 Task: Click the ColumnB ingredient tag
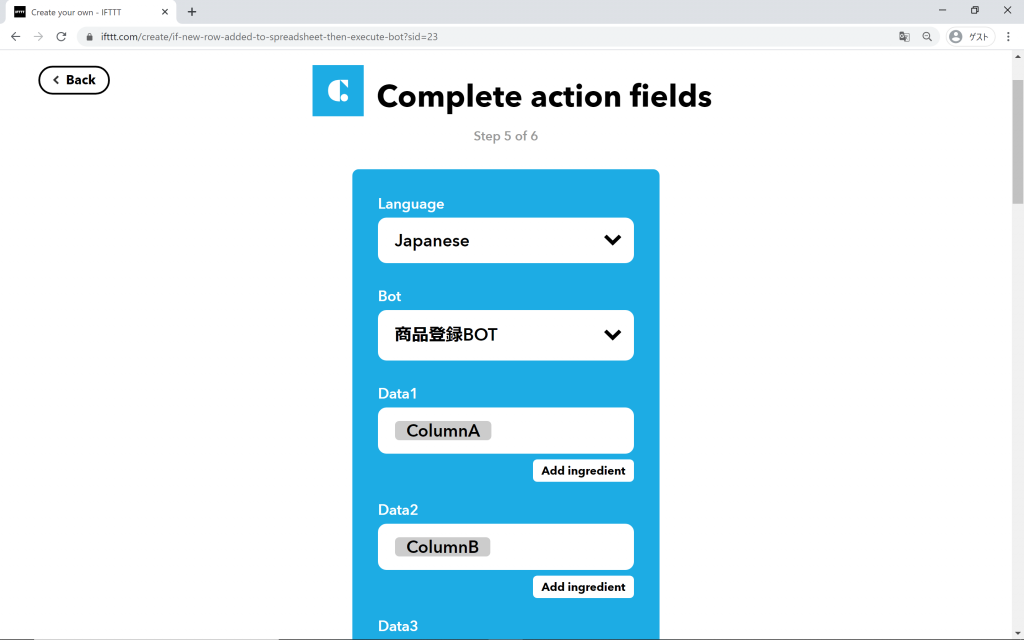pyautogui.click(x=442, y=547)
